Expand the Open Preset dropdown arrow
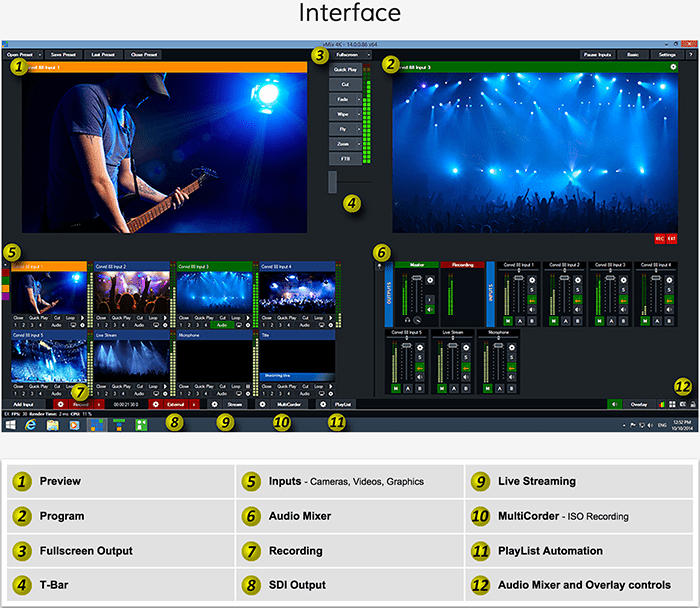Image resolution: width=700 pixels, height=608 pixels. click(x=40, y=54)
